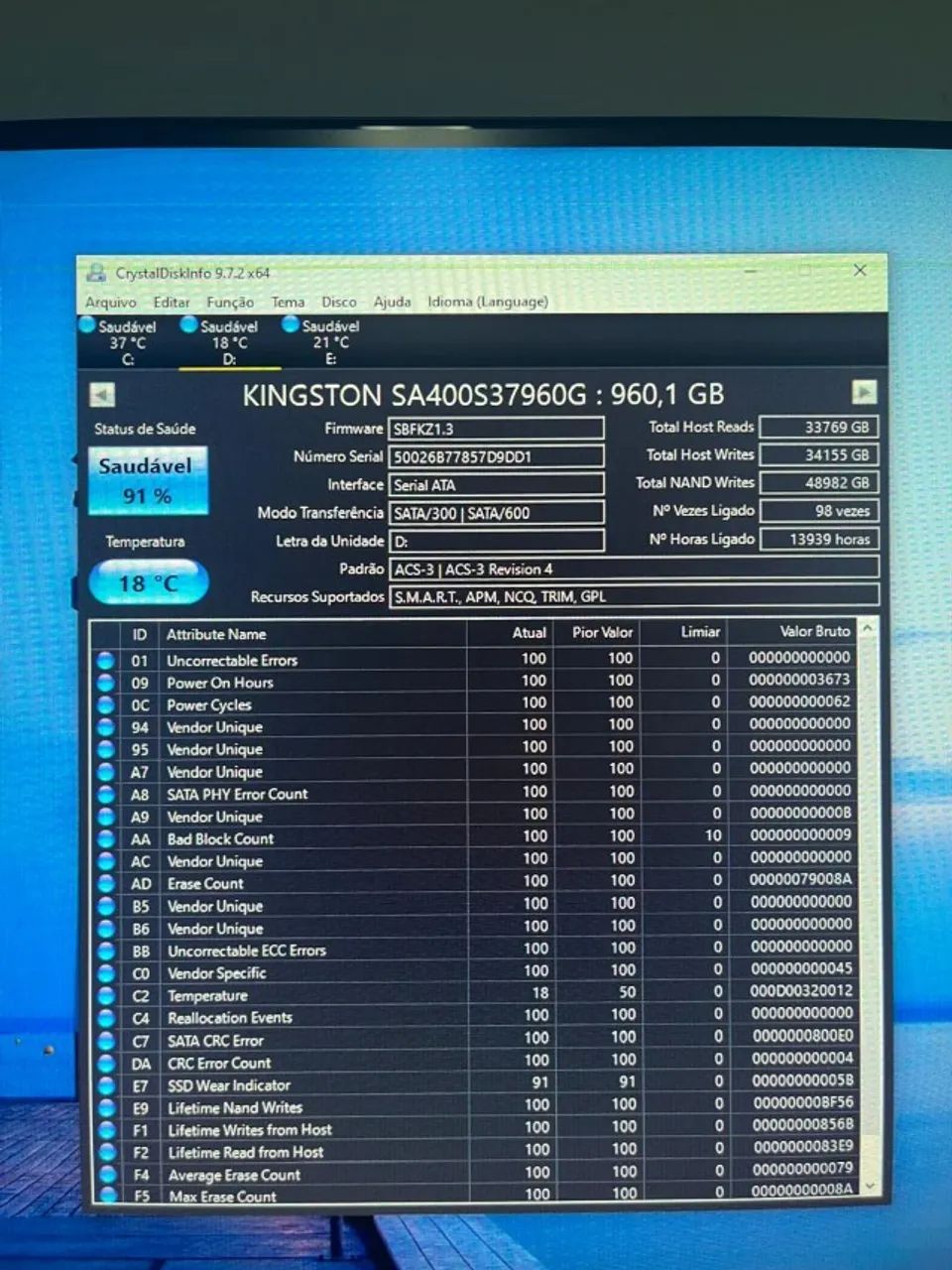Select raw value 0000079008A in Erase Count row
The height and width of the screenshot is (1270, 952).
800,879
